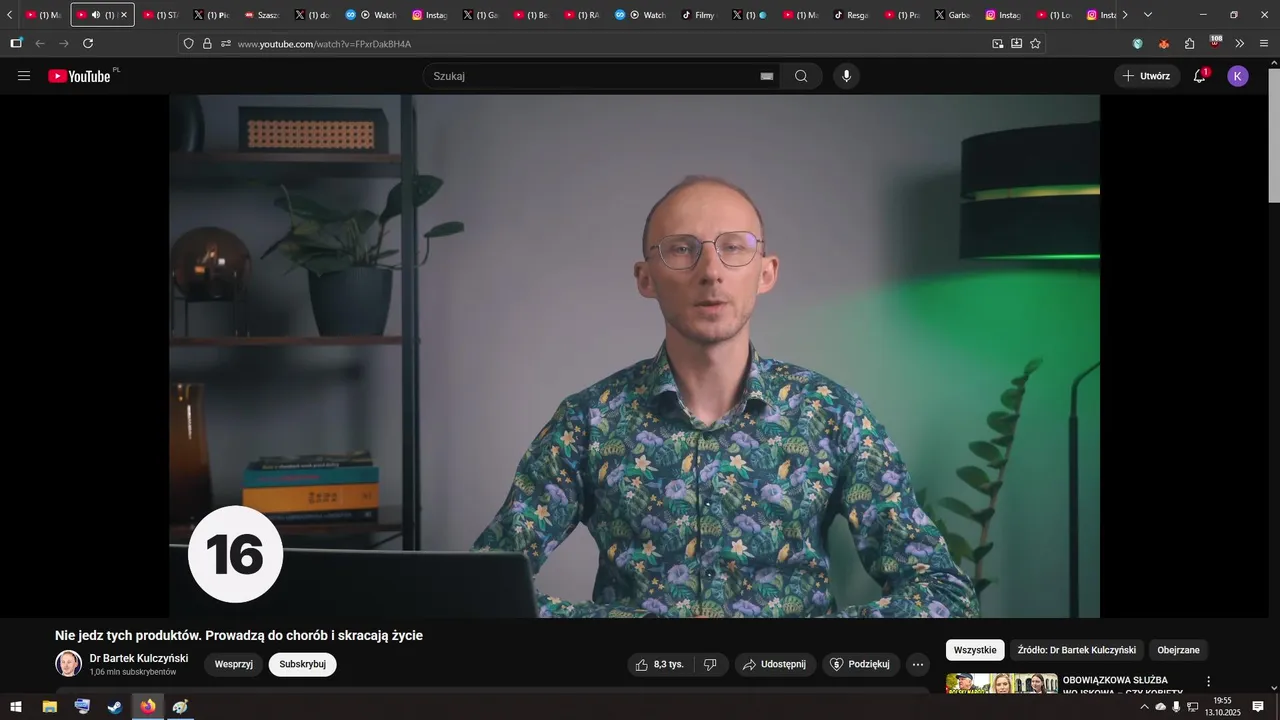List all tabs dropdown arrow
The height and width of the screenshot is (720, 1280).
(x=1148, y=15)
